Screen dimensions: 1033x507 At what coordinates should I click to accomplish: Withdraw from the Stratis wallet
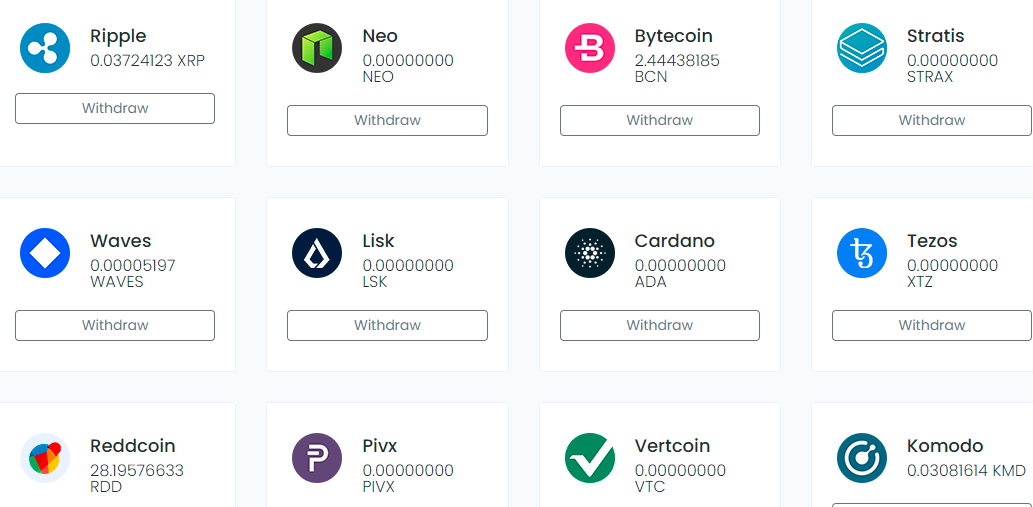(932, 120)
